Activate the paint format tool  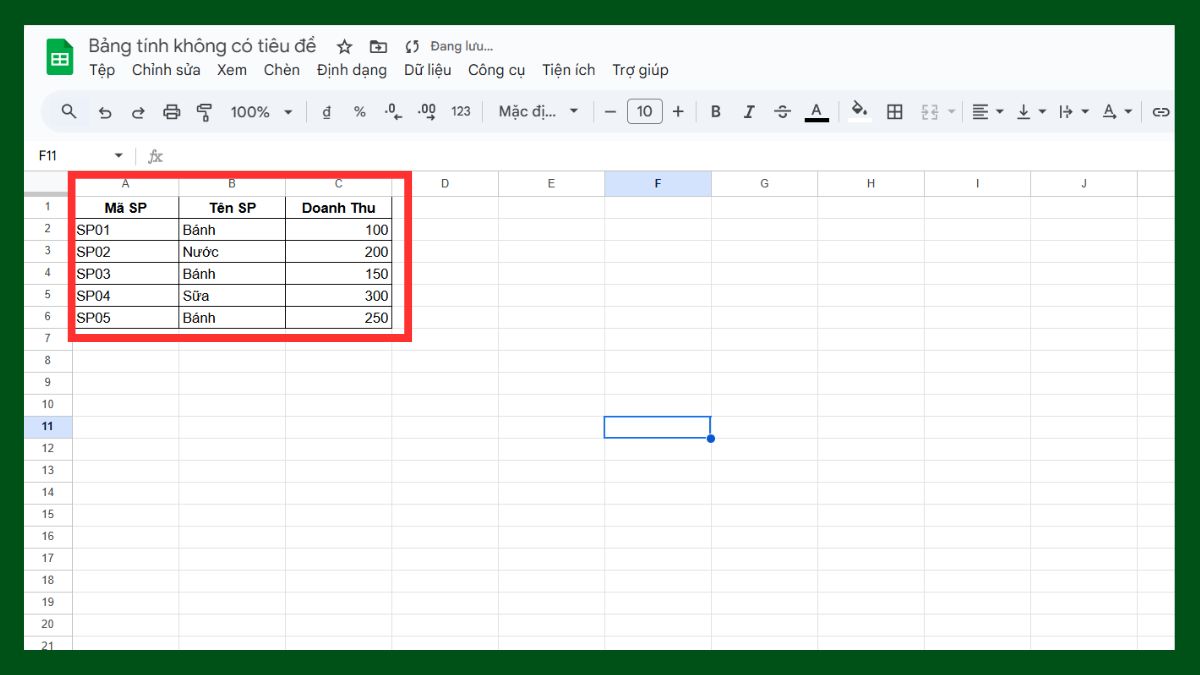(205, 112)
